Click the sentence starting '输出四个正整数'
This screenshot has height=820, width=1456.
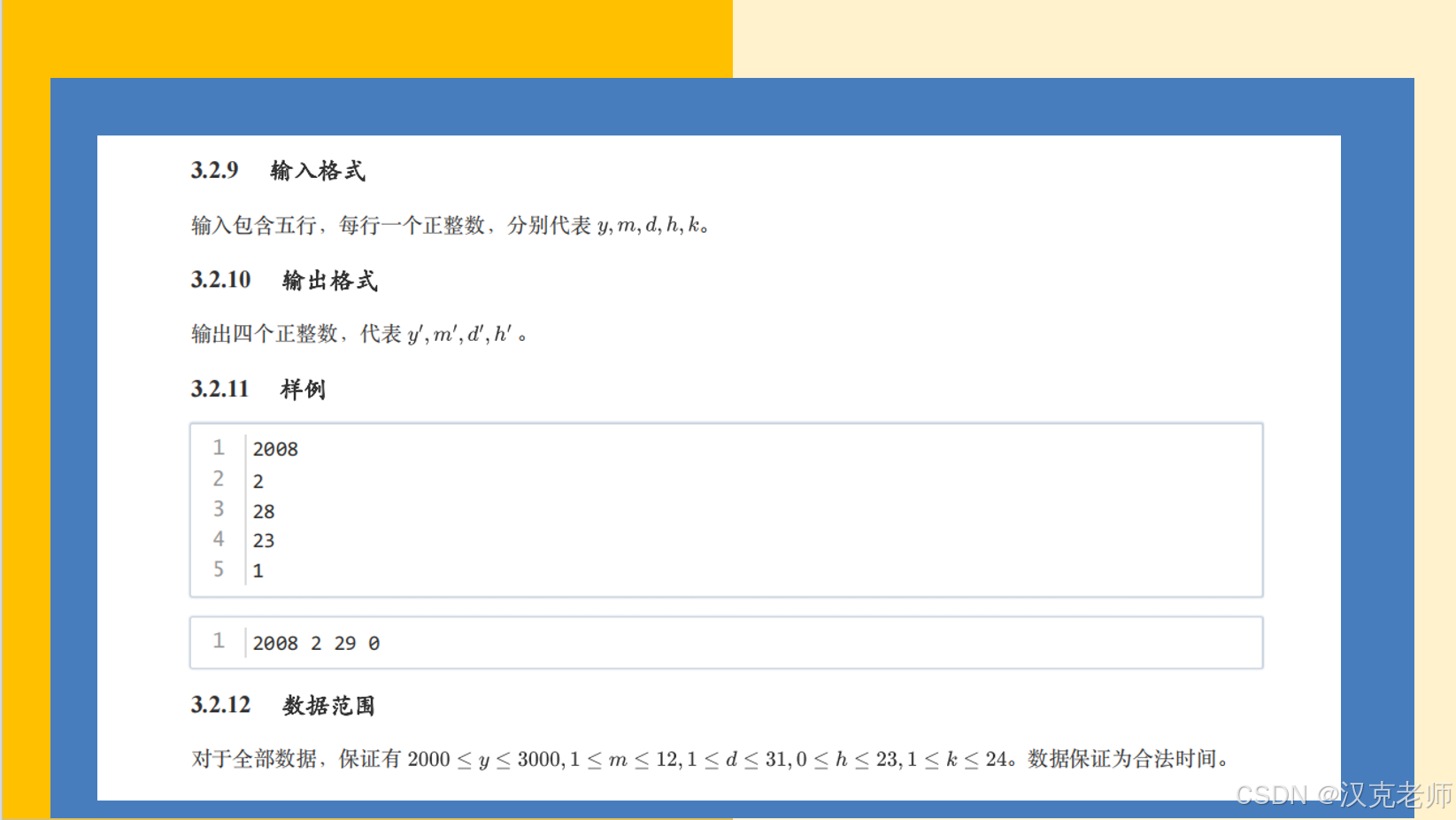pos(359,334)
